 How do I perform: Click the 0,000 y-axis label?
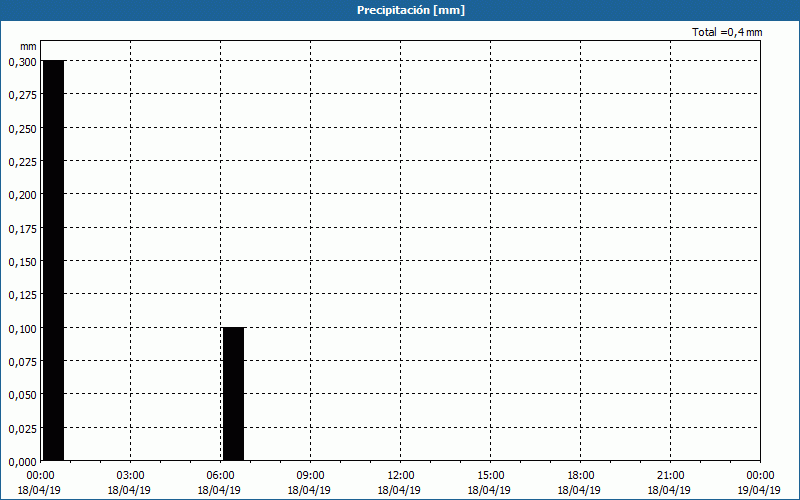22,462
